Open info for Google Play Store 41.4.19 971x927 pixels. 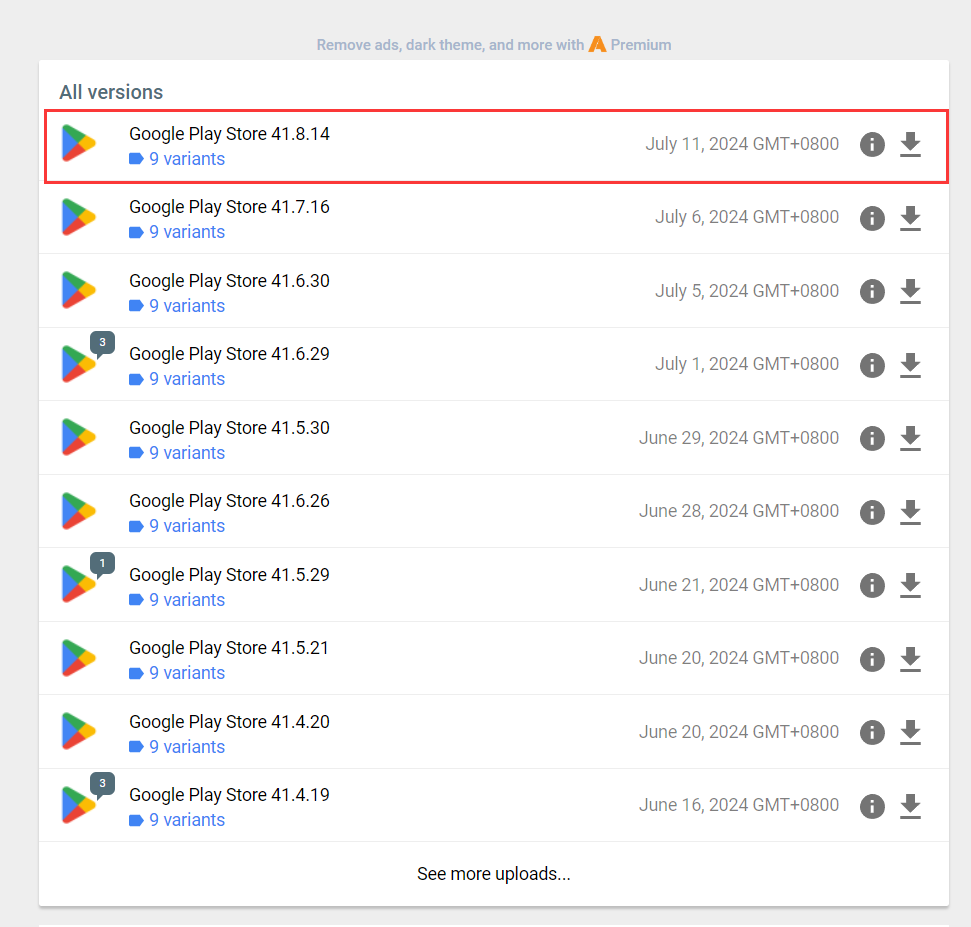click(x=872, y=806)
